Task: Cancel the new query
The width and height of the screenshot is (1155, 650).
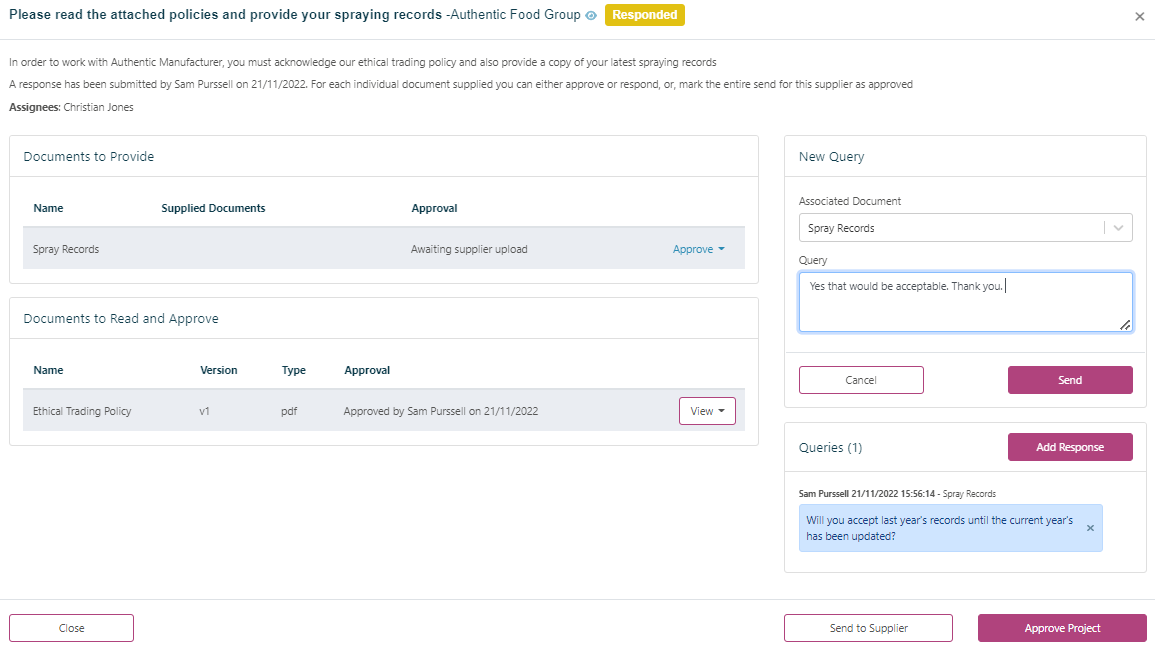Action: point(861,380)
